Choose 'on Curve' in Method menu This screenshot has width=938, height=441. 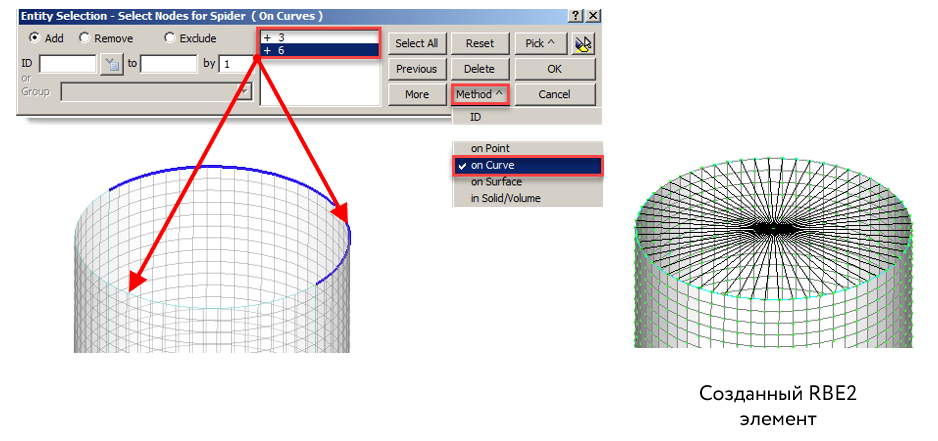tap(527, 165)
